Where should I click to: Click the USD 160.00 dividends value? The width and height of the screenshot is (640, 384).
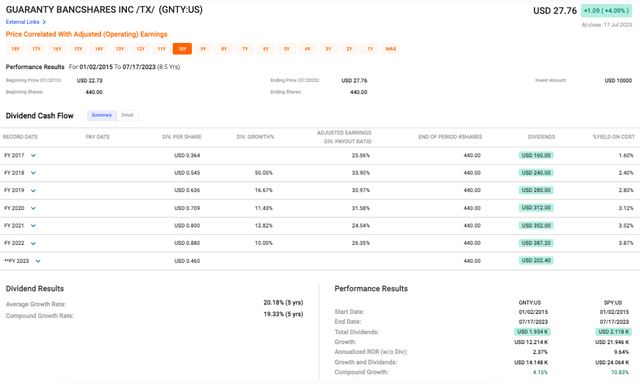536,155
